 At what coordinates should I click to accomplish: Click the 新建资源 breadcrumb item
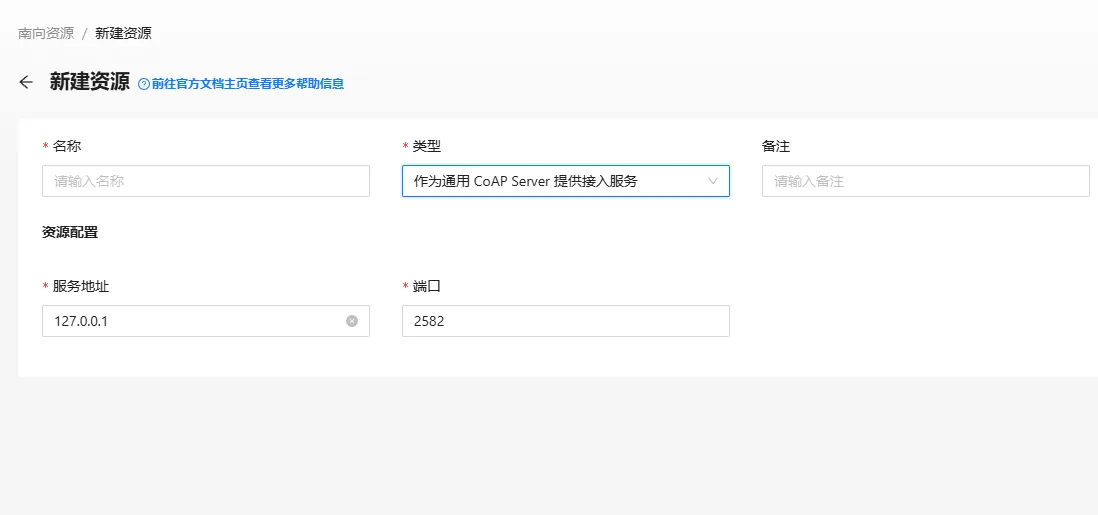pos(123,33)
